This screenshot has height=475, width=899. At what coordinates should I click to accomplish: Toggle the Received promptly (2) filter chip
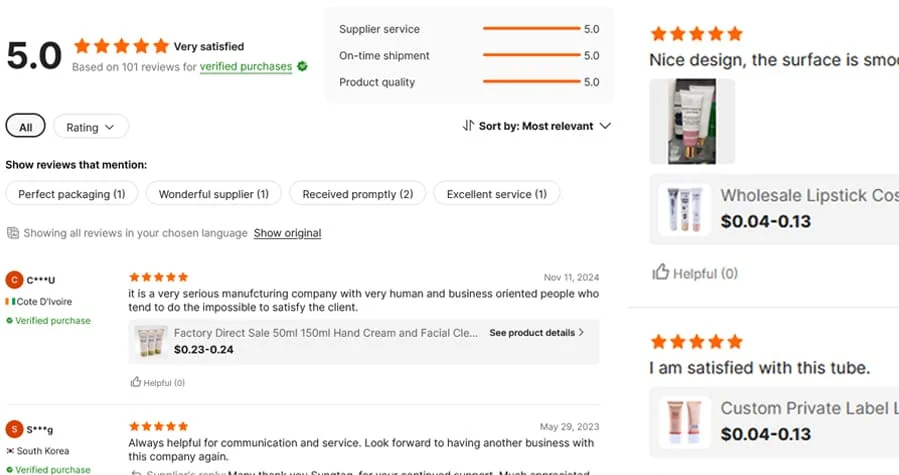(357, 194)
